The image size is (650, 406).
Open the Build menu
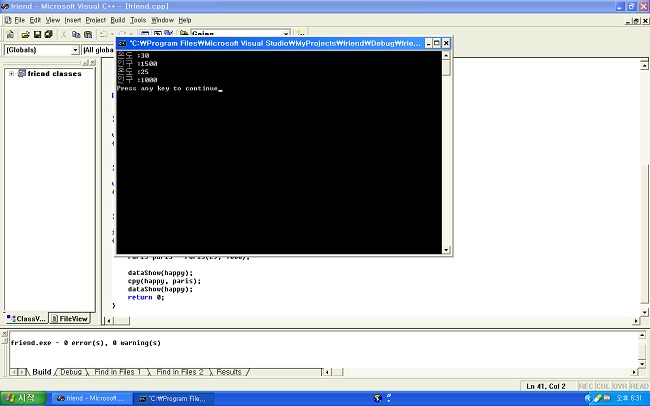point(118,20)
